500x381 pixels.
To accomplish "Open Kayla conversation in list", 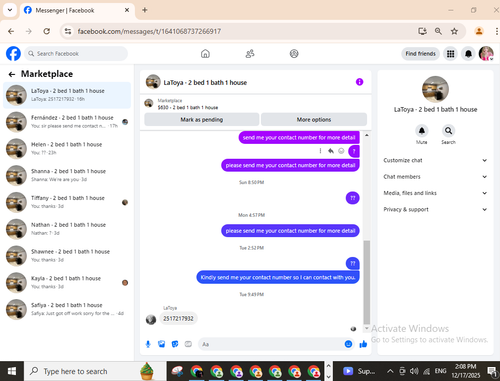I will click(x=67, y=282).
